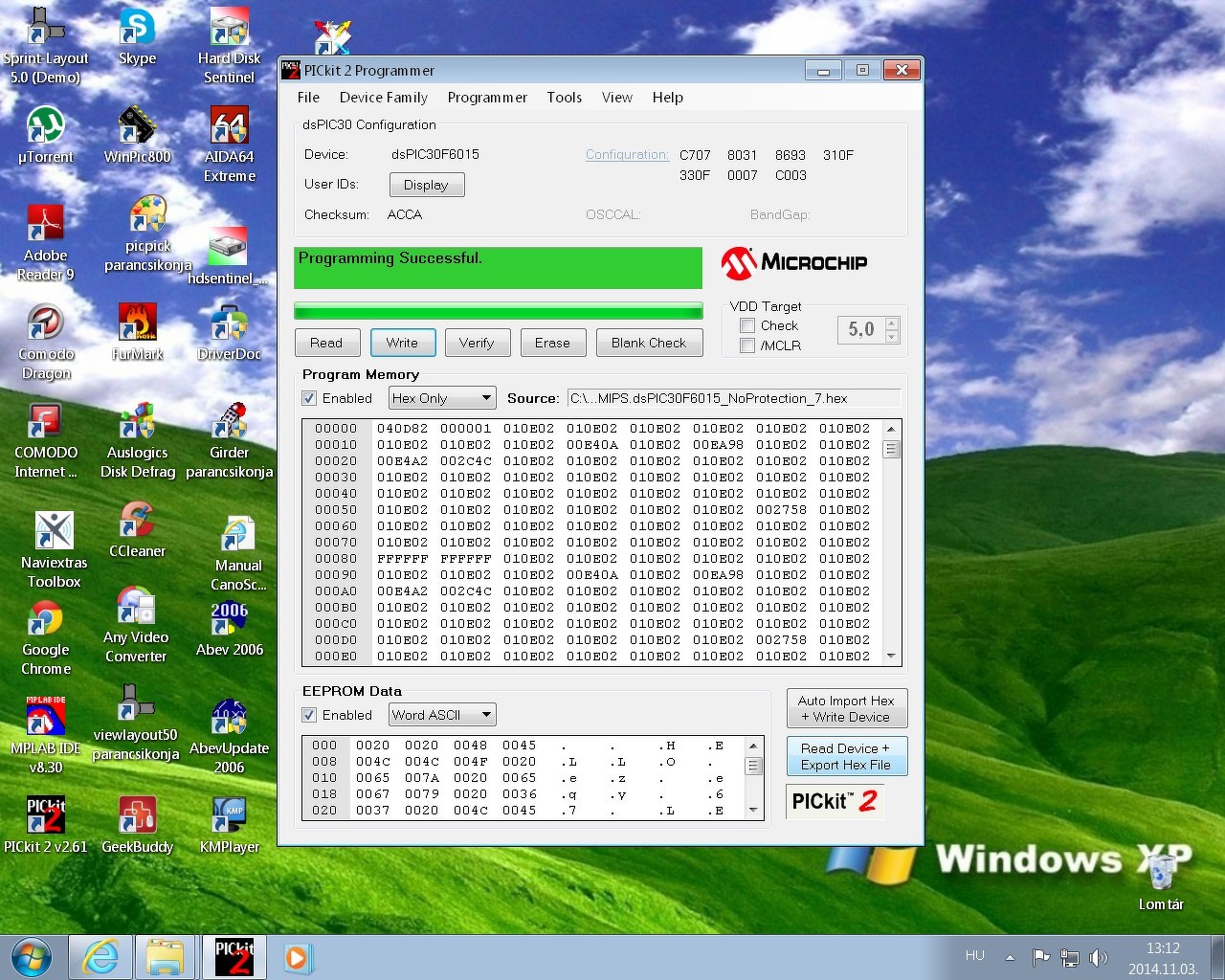Screen dimensions: 1225x980
Task: Launch Skype from the desktop
Action: (x=137, y=36)
